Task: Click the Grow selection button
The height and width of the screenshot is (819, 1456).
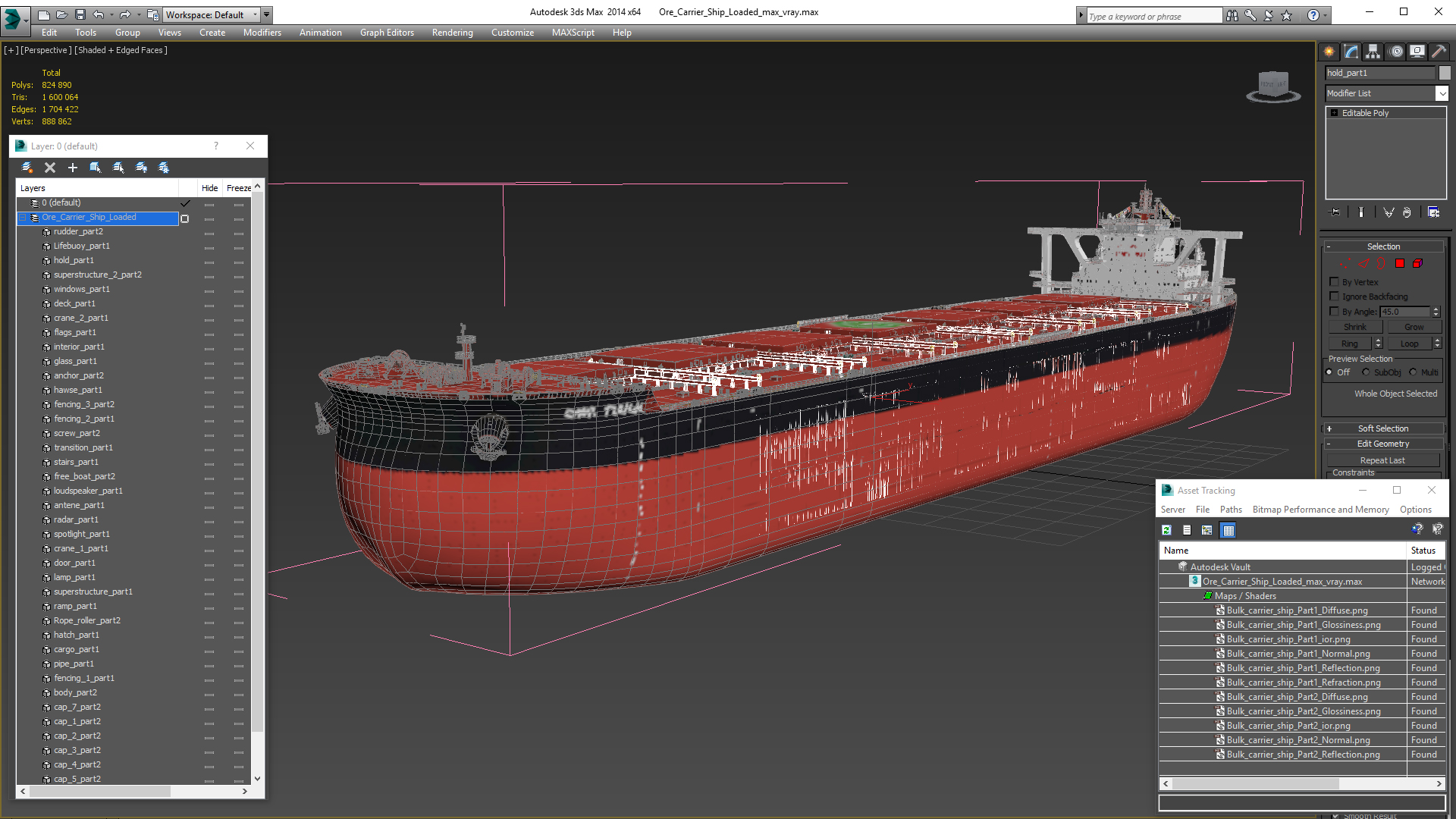Action: tap(1414, 327)
